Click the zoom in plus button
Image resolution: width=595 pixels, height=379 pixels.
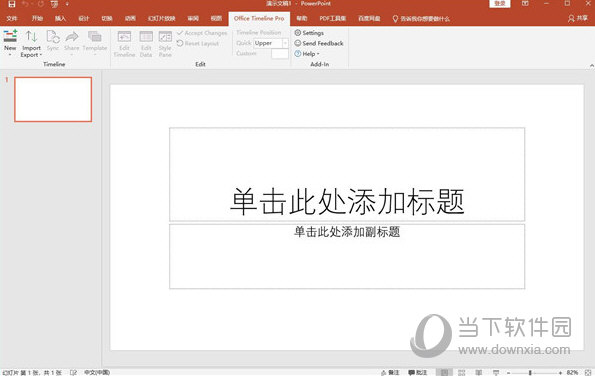560,373
